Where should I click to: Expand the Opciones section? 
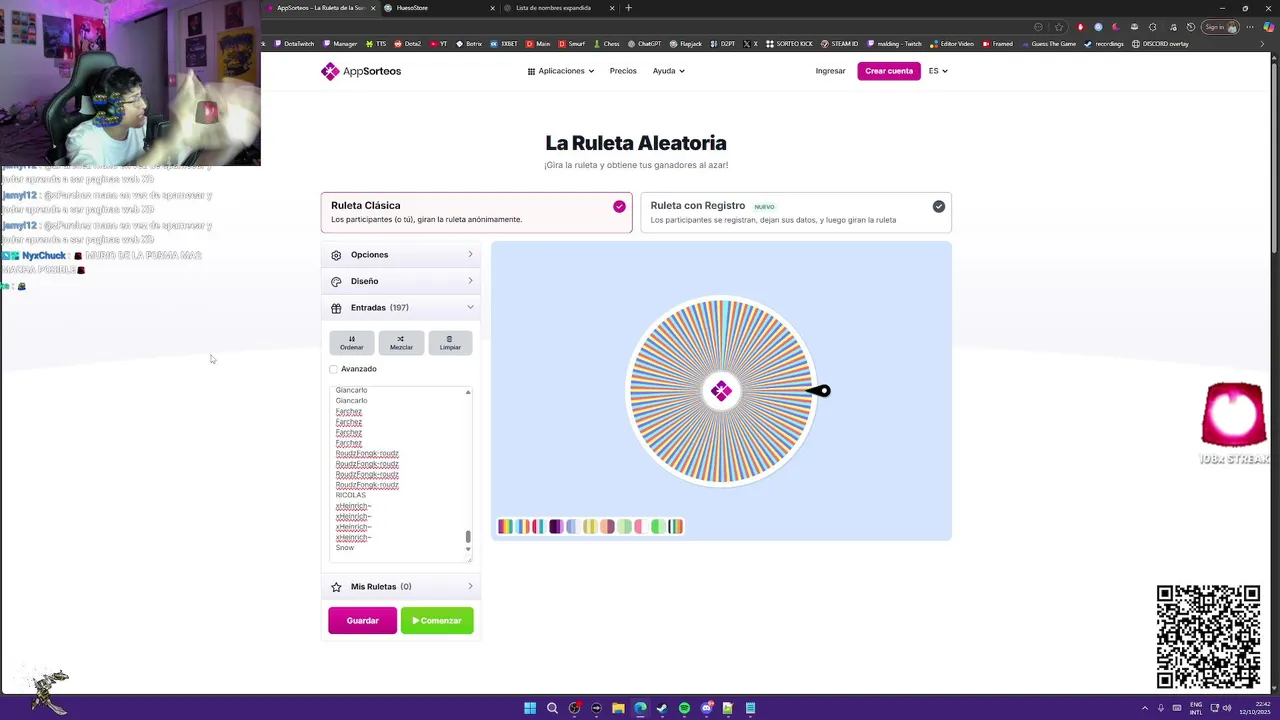tap(401, 255)
